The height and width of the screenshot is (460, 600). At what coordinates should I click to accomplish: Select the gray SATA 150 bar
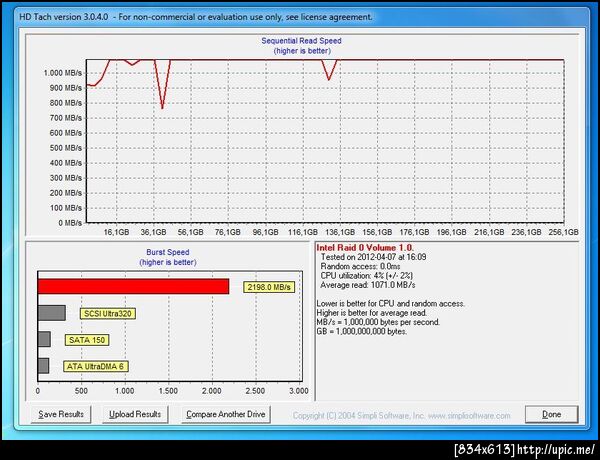[44, 339]
